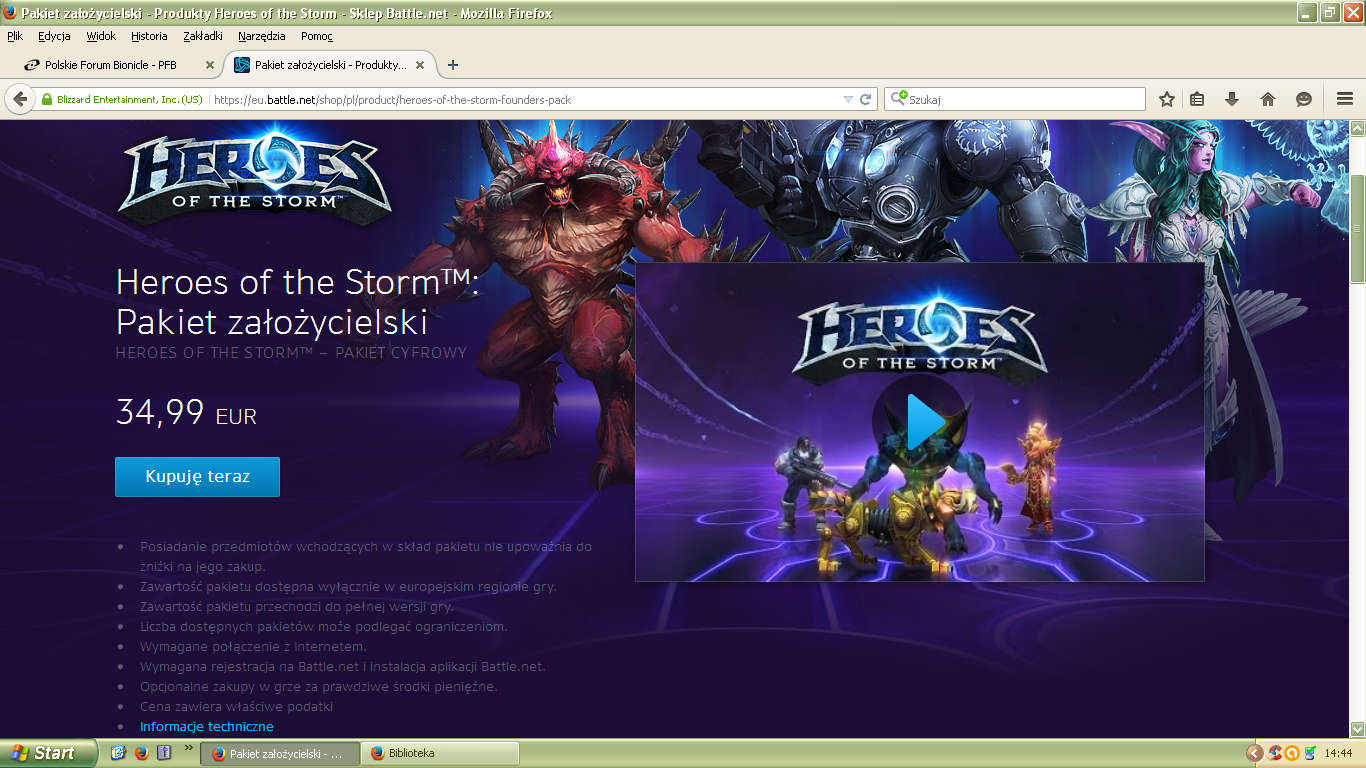Click the 34,99 EUR price text
Image resolution: width=1366 pixels, height=768 pixels.
tap(187, 412)
